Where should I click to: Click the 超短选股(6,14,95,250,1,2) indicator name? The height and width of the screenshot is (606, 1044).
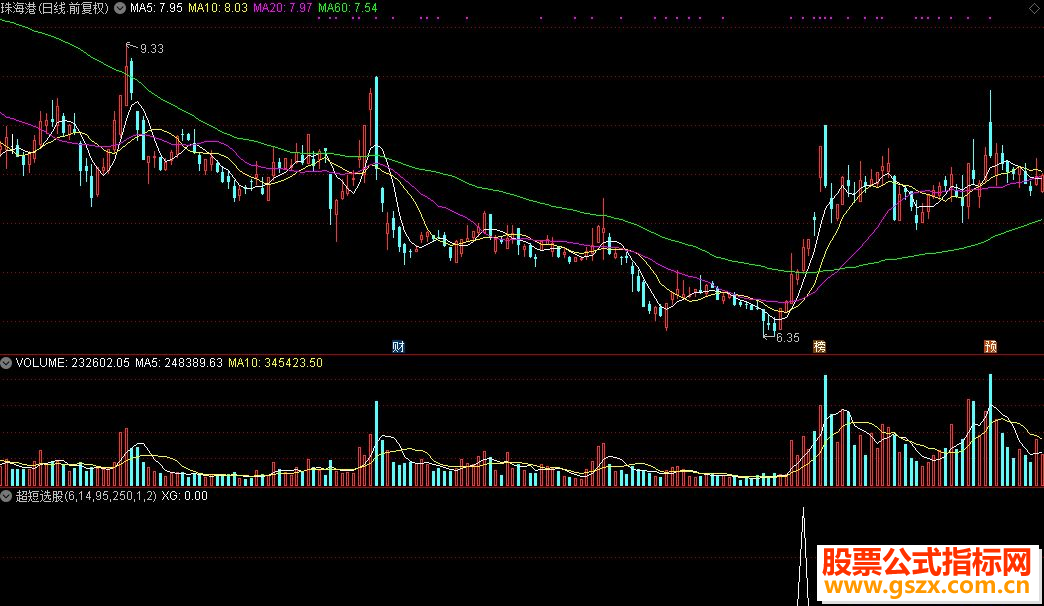point(86,496)
